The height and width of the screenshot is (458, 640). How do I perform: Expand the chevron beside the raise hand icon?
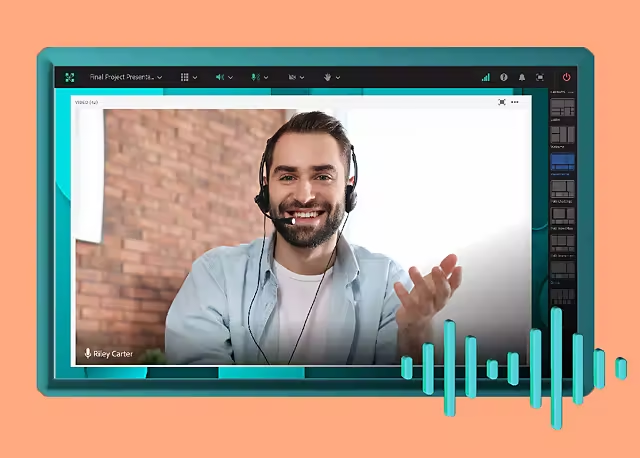pos(338,77)
